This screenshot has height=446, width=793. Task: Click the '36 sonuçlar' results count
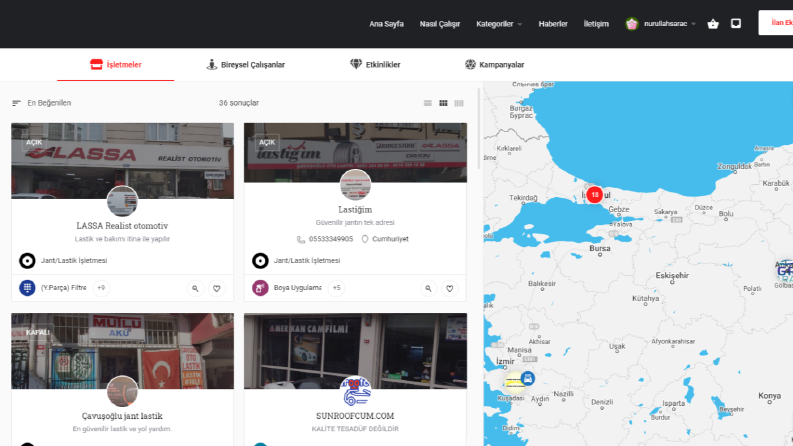[x=239, y=103]
